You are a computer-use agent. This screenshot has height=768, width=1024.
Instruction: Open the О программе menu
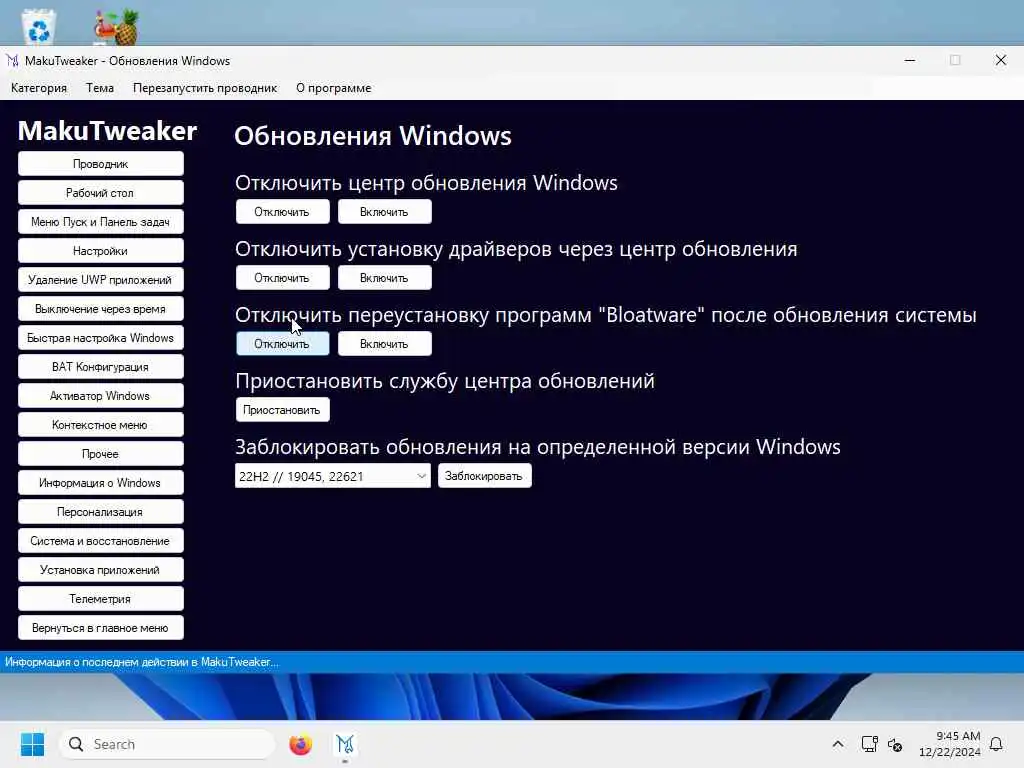point(334,88)
